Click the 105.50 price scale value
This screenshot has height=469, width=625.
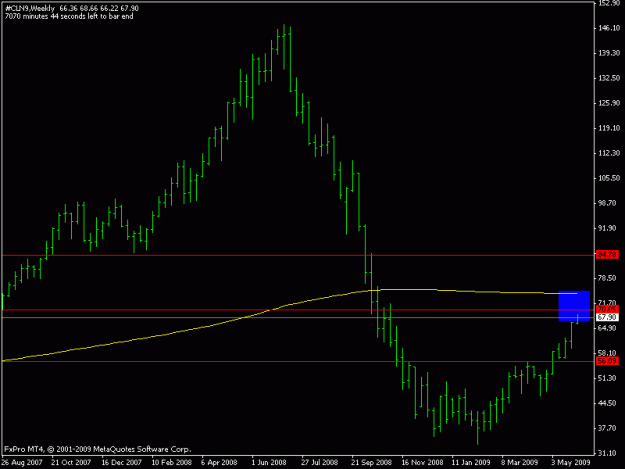609,178
